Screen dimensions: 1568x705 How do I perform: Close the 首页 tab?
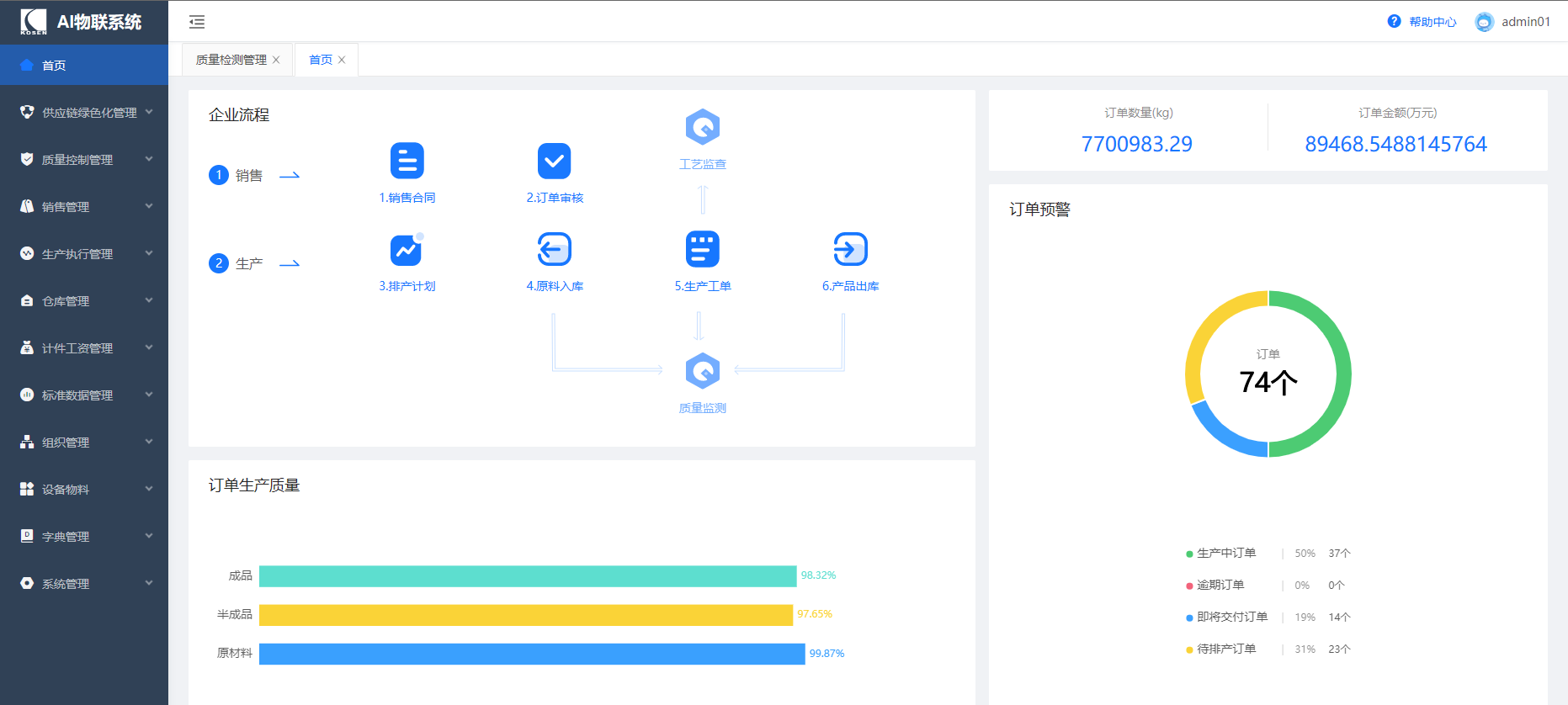click(342, 60)
